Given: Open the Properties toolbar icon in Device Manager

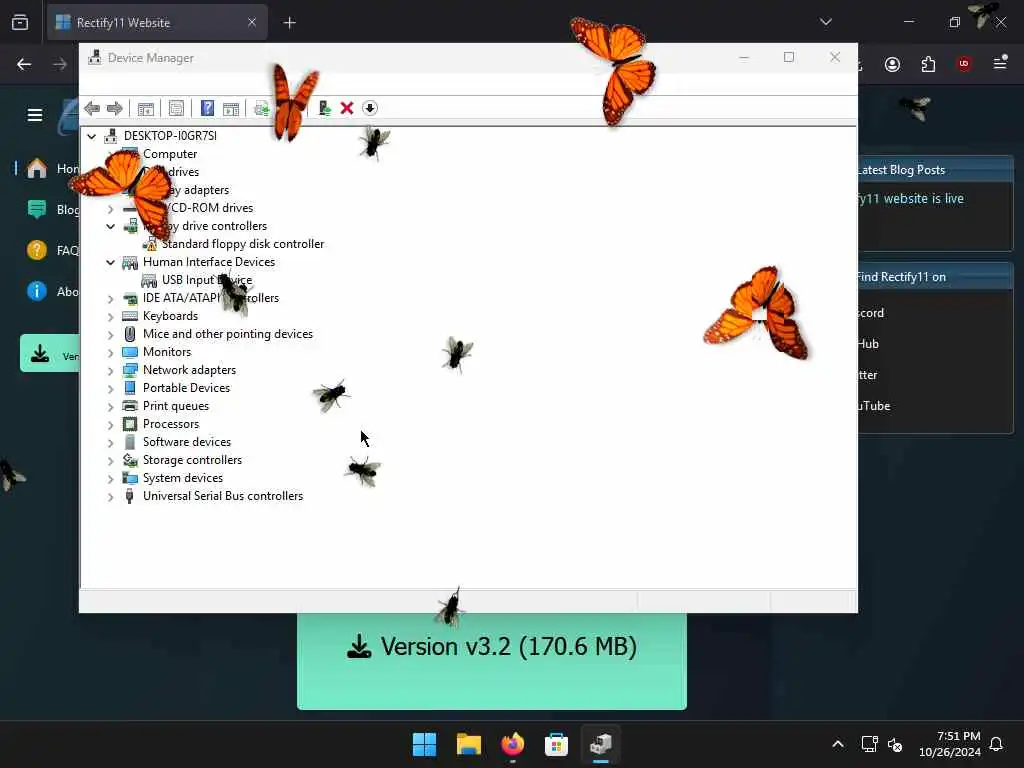Looking at the screenshot, I should pos(176,108).
